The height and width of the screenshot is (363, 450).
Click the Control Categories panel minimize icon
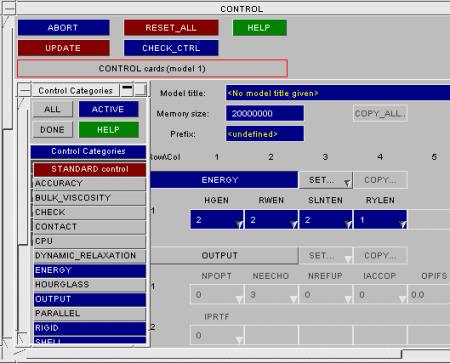point(127,90)
